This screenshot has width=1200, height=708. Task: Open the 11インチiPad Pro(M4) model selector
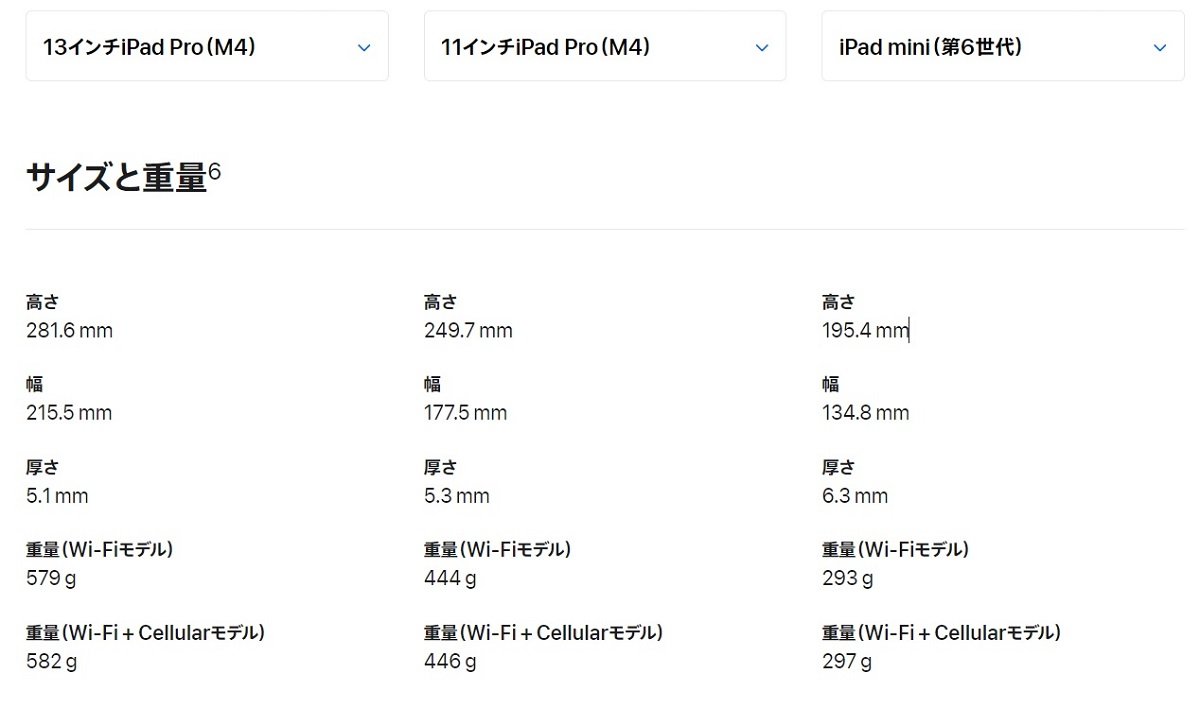point(605,46)
